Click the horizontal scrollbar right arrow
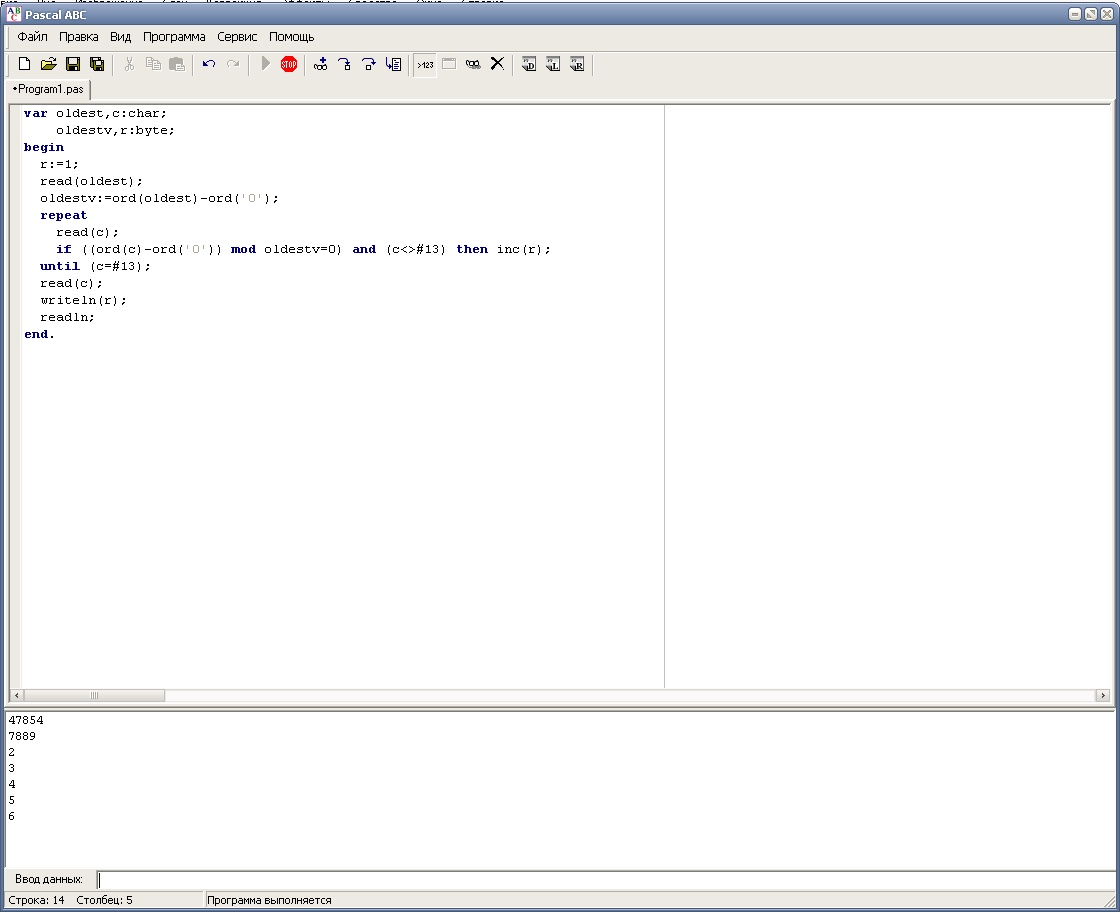Screen dimensions: 1120x912 1102,696
